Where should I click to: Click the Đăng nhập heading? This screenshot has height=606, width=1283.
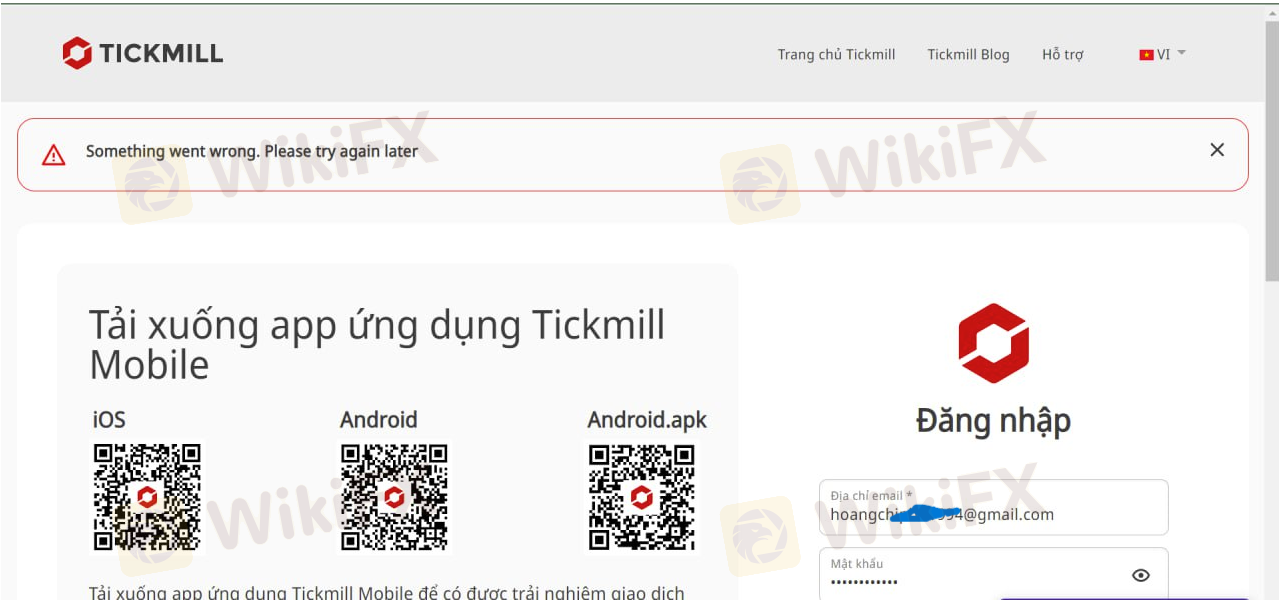(x=993, y=421)
